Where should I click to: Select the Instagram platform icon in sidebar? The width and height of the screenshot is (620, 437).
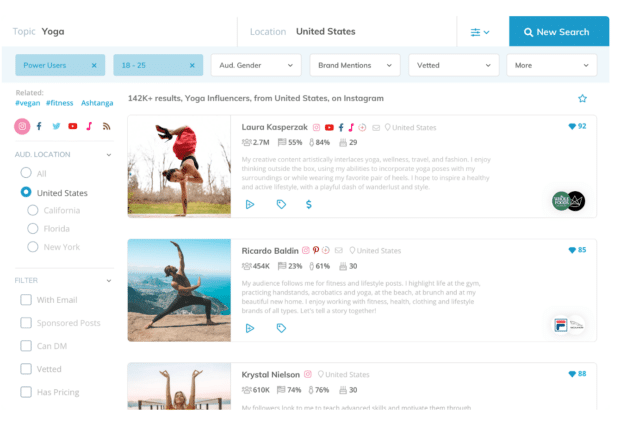pyautogui.click(x=22, y=126)
